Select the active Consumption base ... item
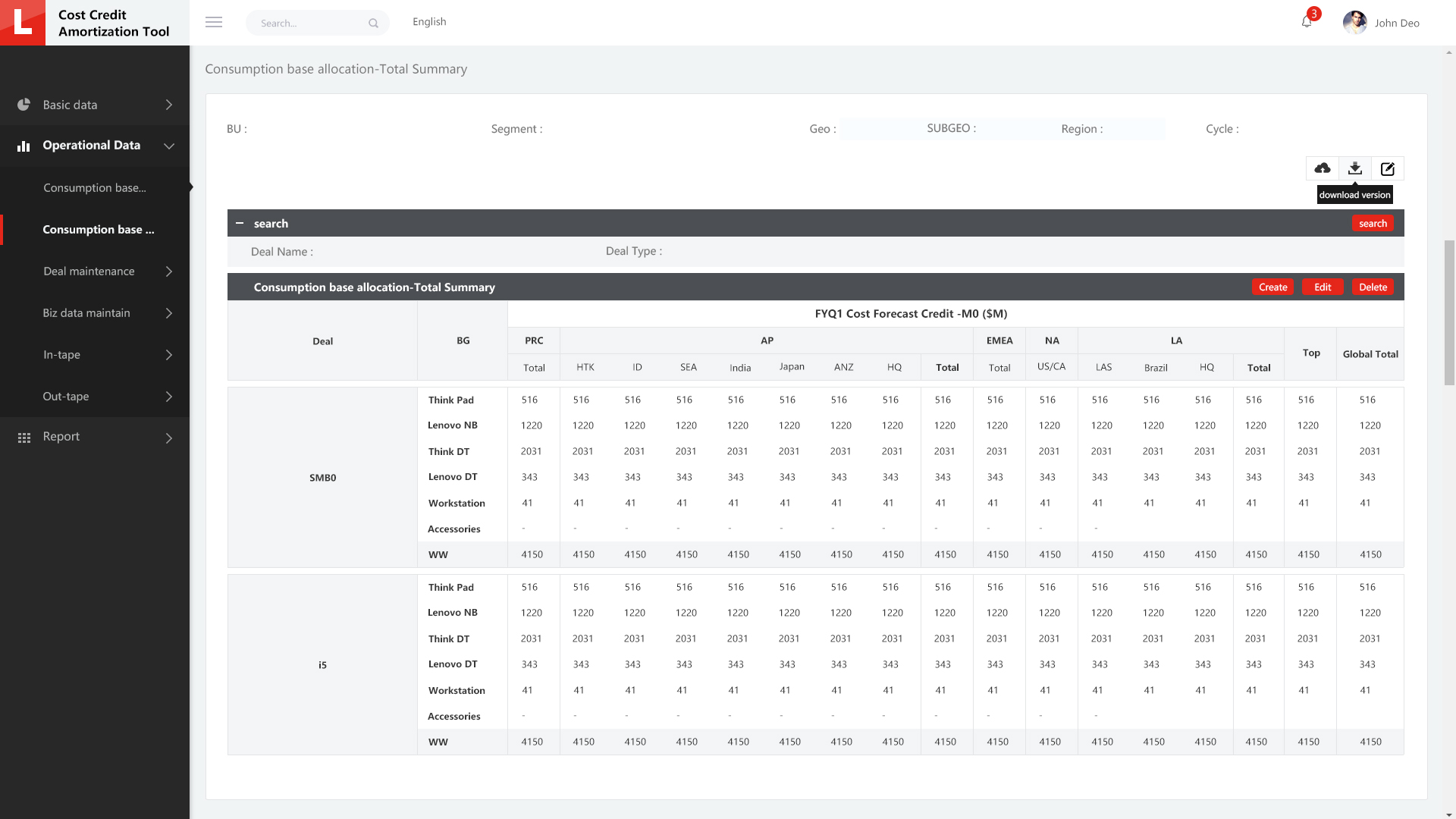This screenshot has height=819, width=1456. point(95,230)
